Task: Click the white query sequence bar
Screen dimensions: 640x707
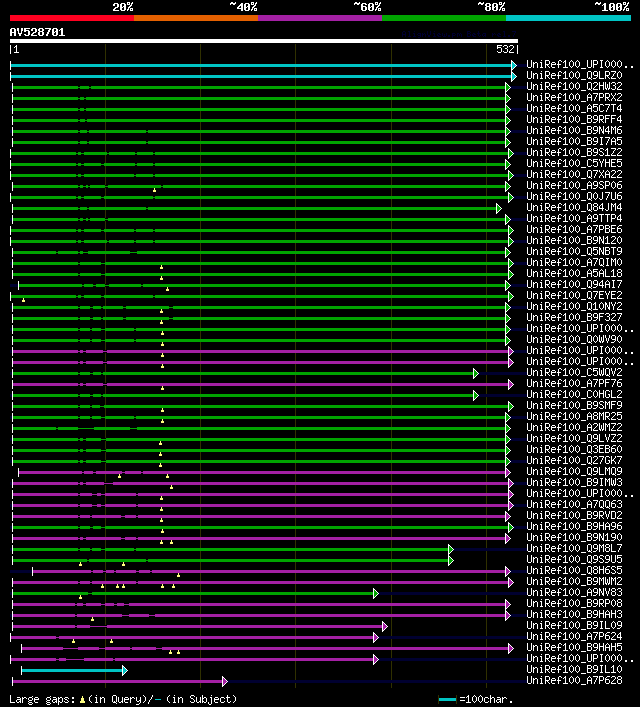Action: [264, 41]
